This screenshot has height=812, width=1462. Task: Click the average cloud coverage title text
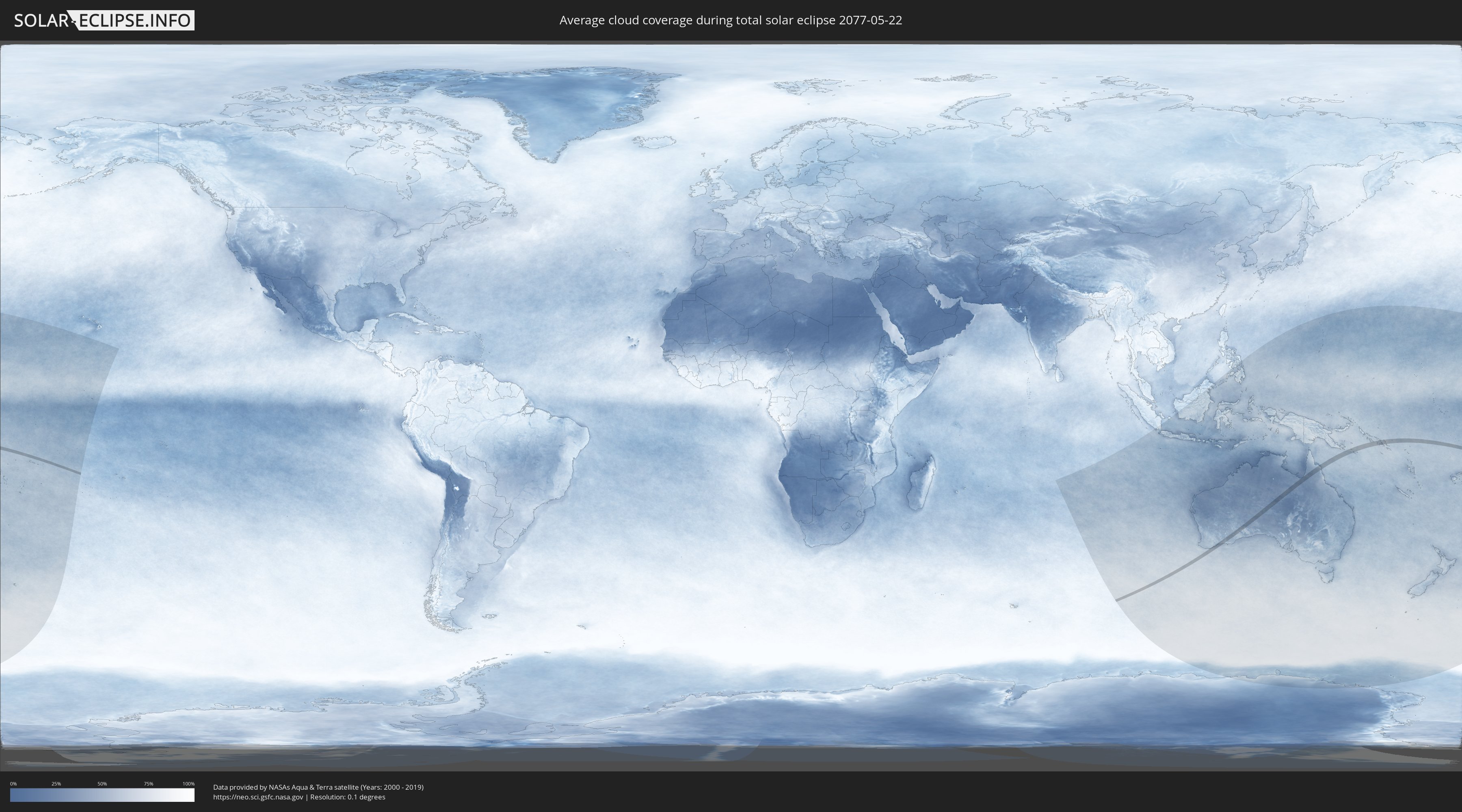tap(731, 20)
